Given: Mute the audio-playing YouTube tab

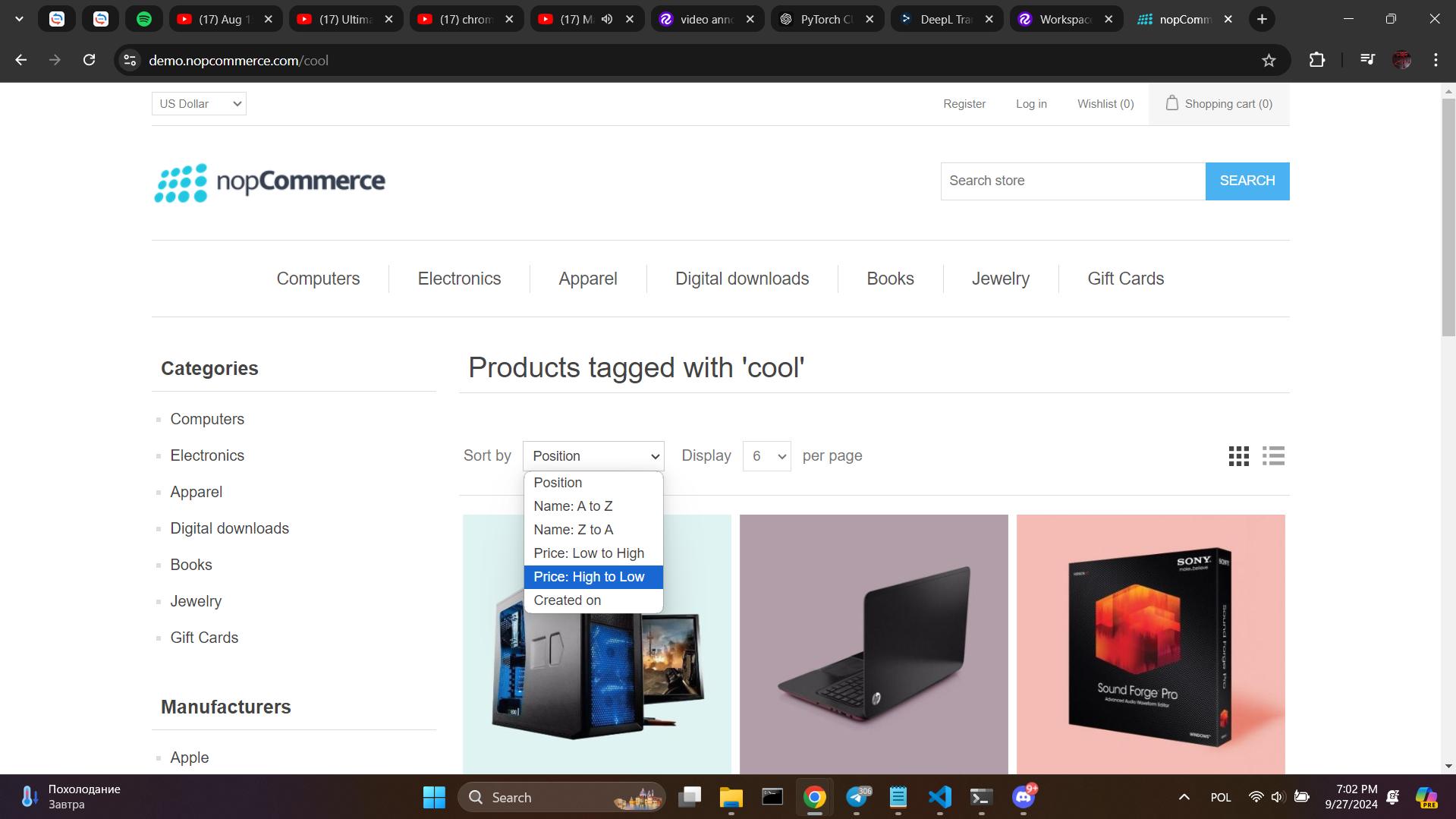Looking at the screenshot, I should click(x=607, y=19).
